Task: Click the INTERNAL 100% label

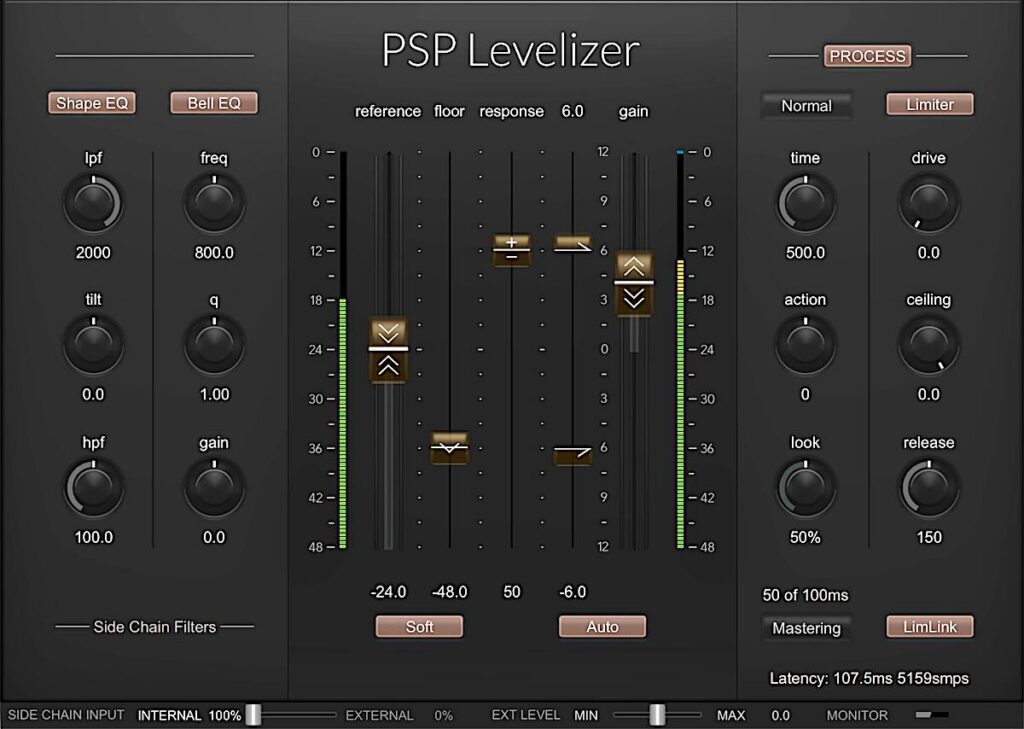Action: point(189,715)
